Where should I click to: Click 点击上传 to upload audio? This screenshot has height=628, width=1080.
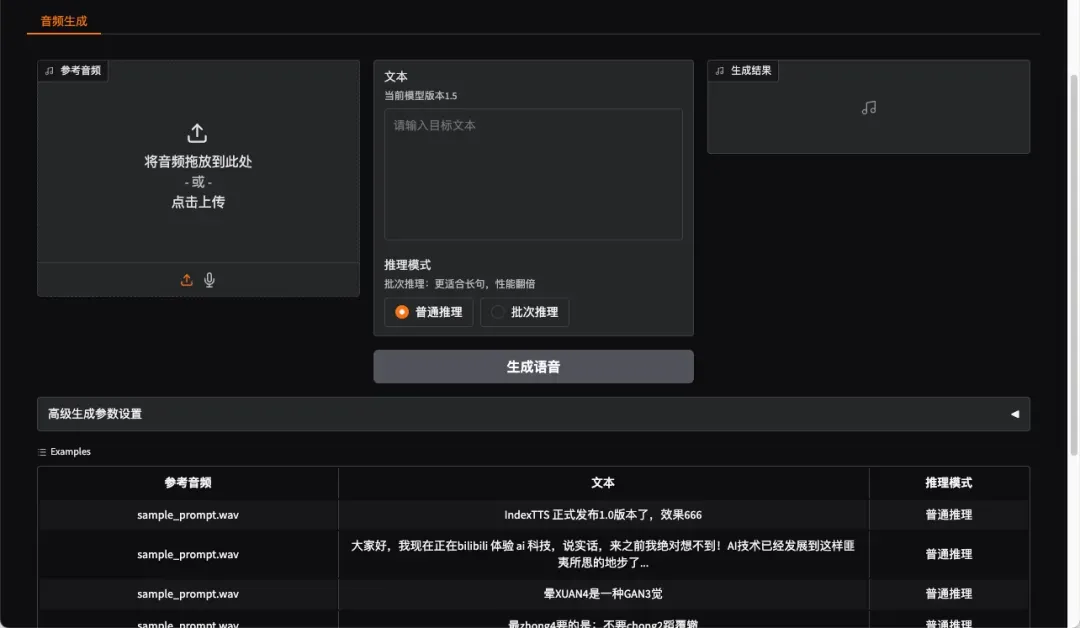click(x=198, y=202)
